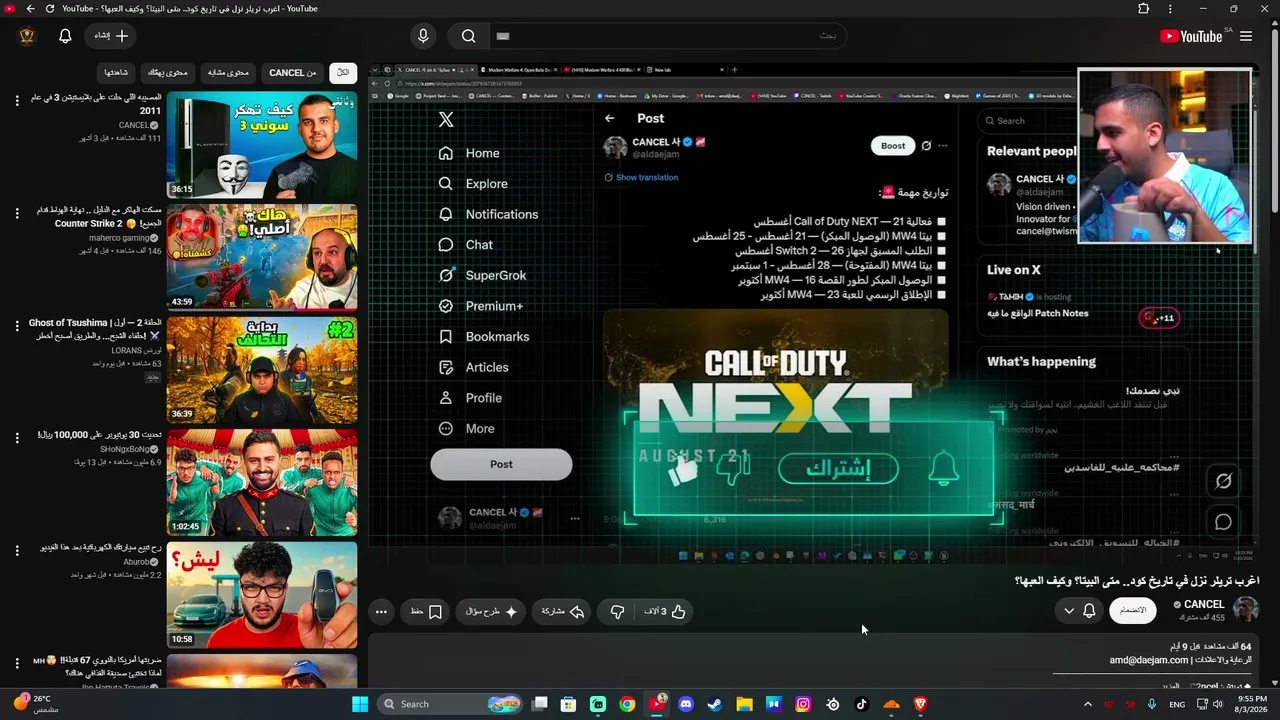Open the 'ليش؟' car video thumbnail
The image size is (1280, 720).
click(x=262, y=594)
